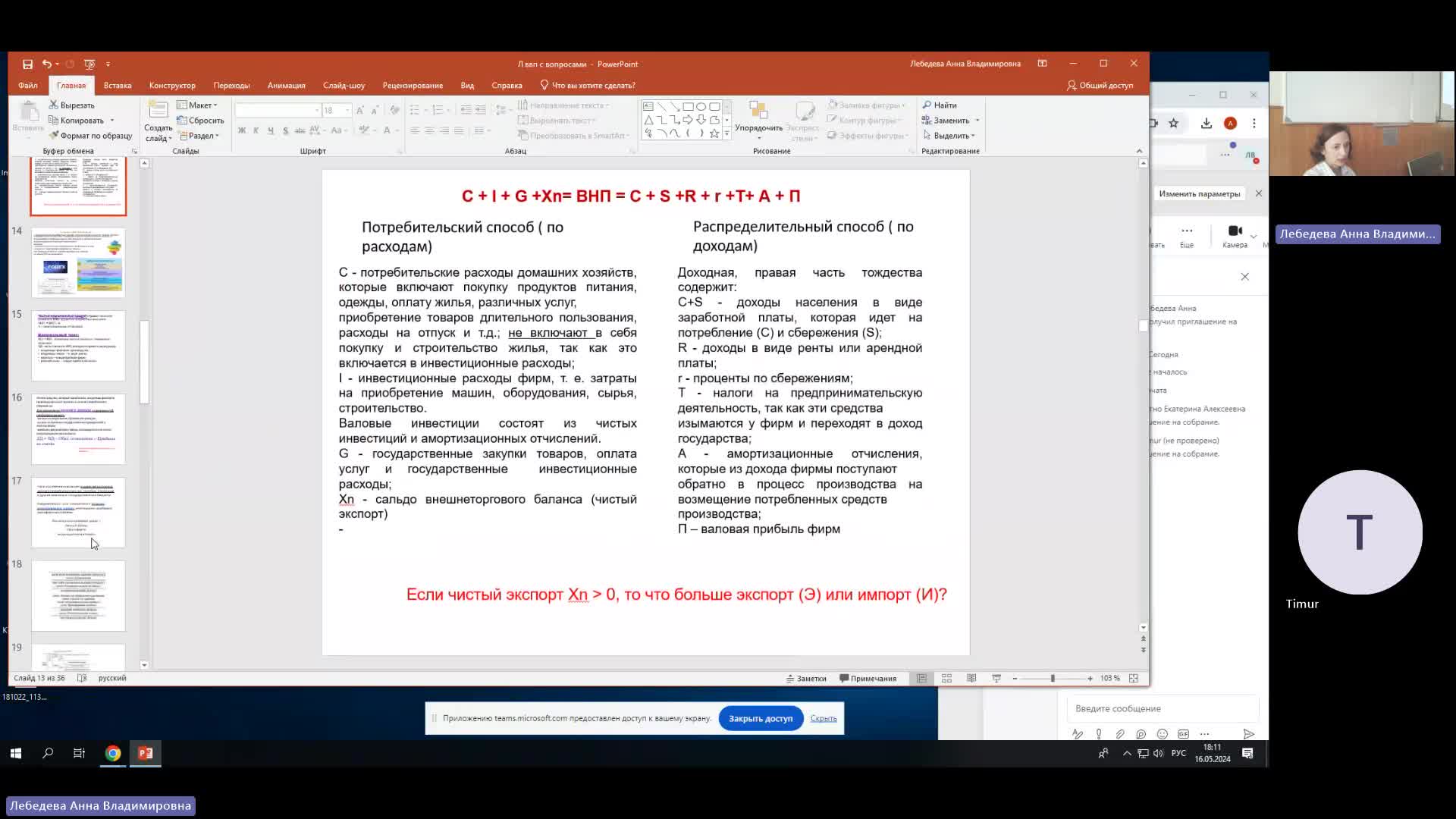Image resolution: width=1456 pixels, height=819 pixels.
Task: Click the zoom in plus button
Action: point(1090,679)
